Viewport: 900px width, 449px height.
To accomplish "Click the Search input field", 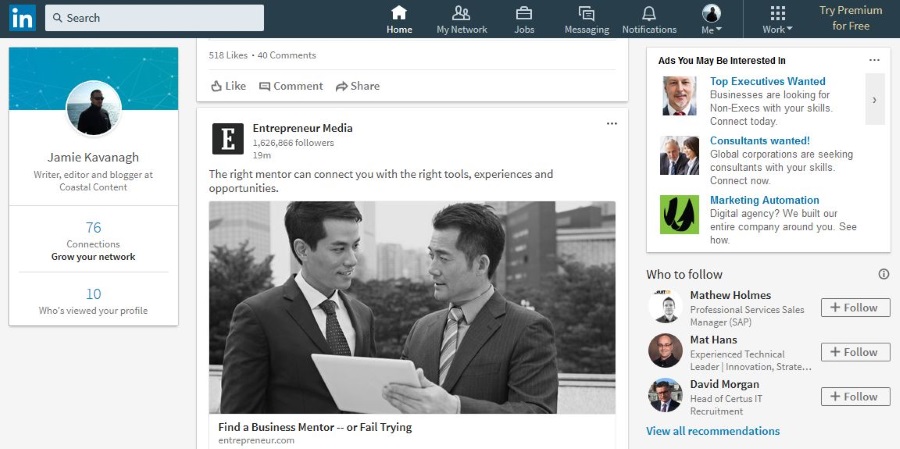I will (x=155, y=18).
